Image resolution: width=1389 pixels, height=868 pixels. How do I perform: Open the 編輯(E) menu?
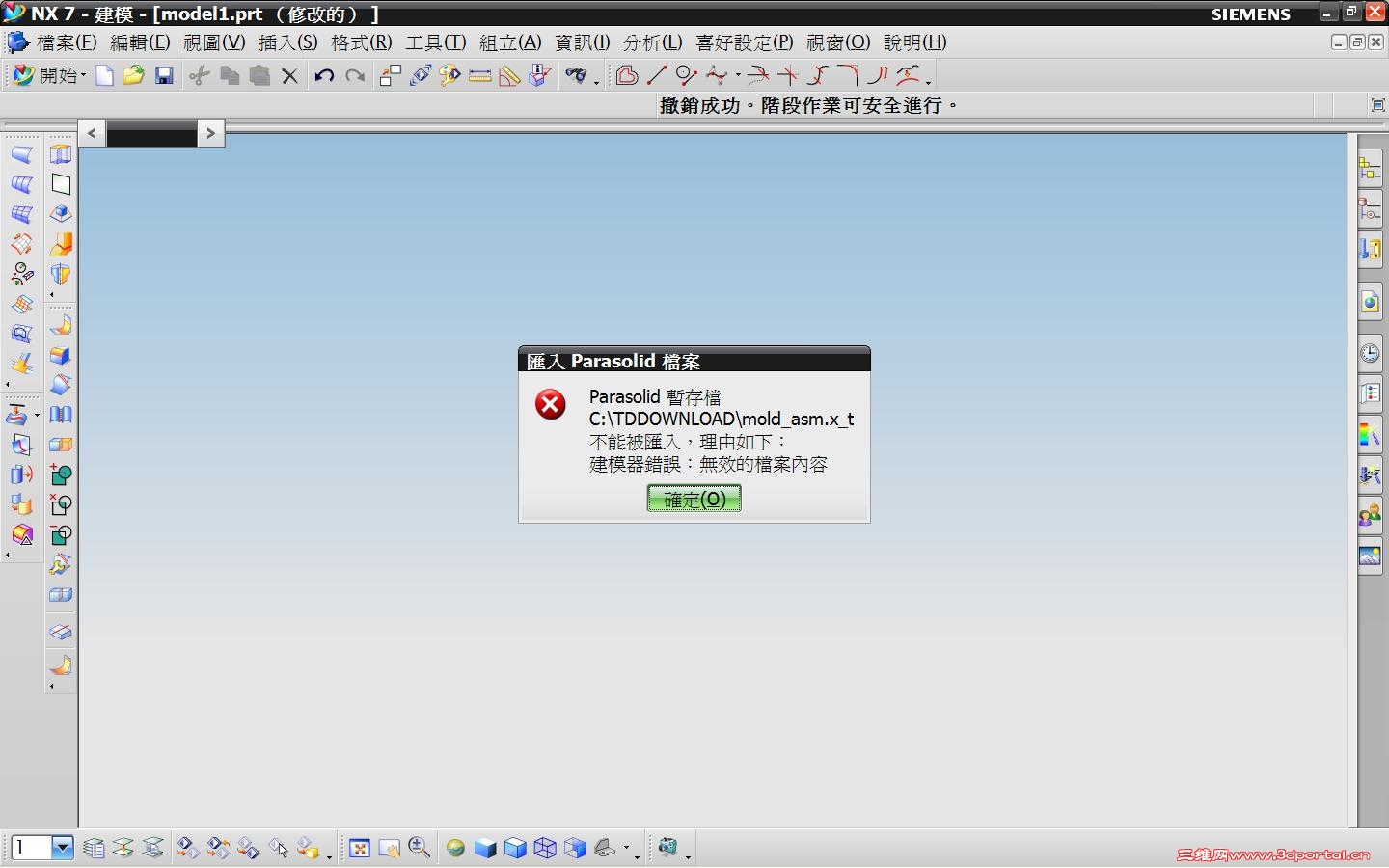[140, 42]
